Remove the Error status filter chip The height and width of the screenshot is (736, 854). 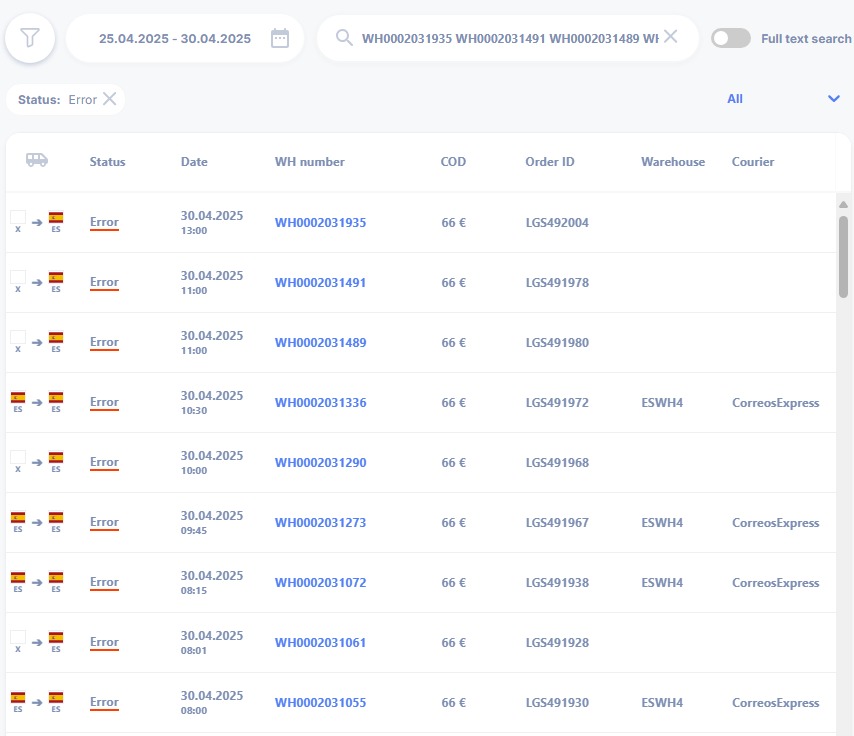click(x=110, y=99)
